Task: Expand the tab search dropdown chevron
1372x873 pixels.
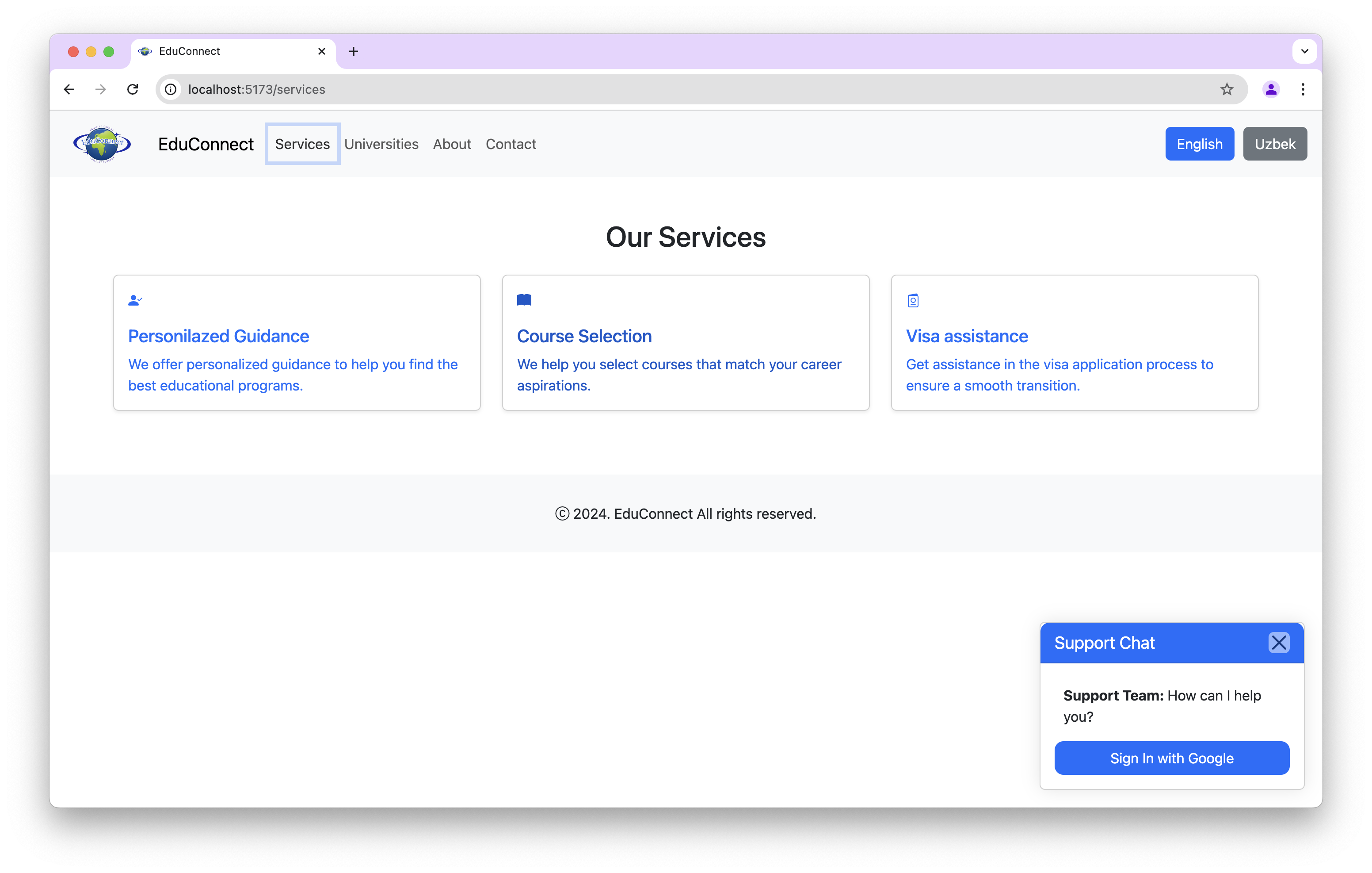Action: 1304,51
